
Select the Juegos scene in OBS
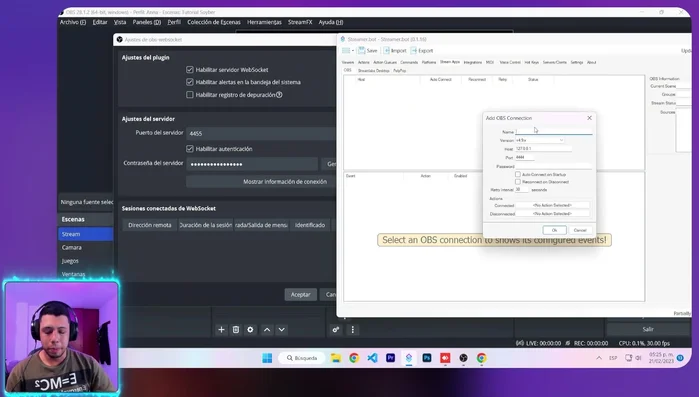click(85, 261)
